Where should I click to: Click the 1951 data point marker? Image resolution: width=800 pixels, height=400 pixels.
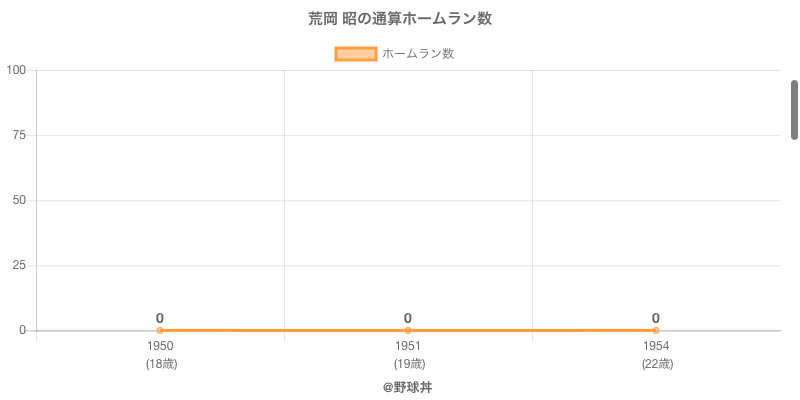click(408, 330)
